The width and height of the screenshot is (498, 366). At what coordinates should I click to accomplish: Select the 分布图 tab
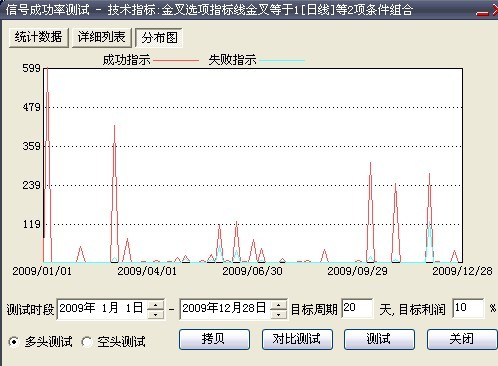pyautogui.click(x=159, y=38)
